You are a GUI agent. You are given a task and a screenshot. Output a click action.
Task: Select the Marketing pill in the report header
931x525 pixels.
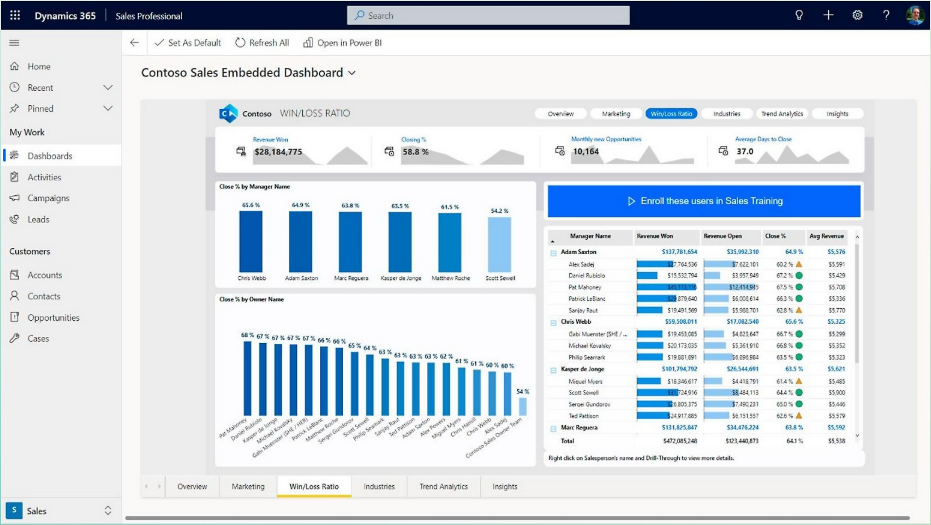click(x=616, y=113)
